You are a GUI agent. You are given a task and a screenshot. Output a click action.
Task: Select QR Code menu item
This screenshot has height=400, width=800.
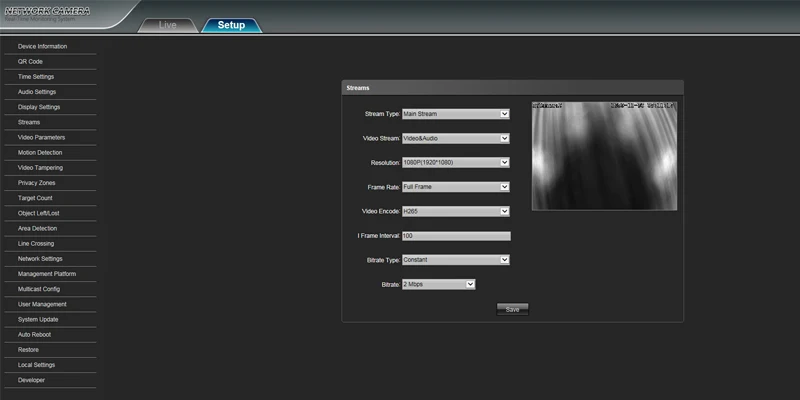tap(30, 62)
